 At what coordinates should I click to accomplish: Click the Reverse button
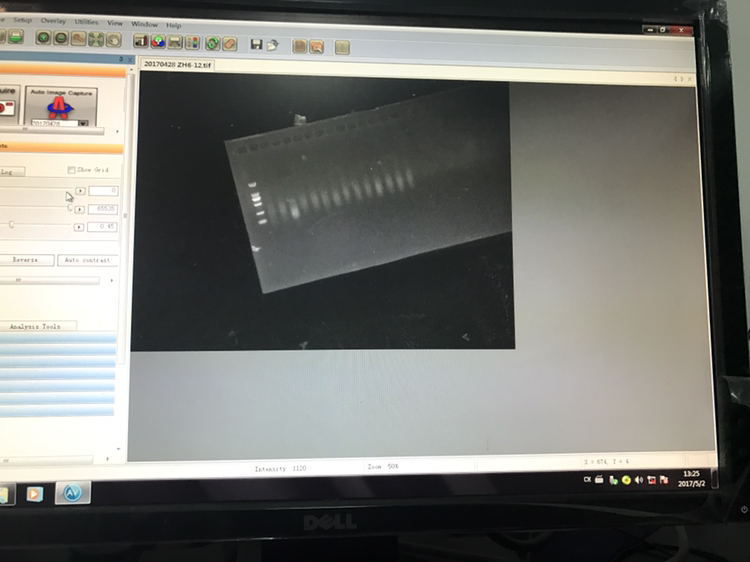coord(26,260)
